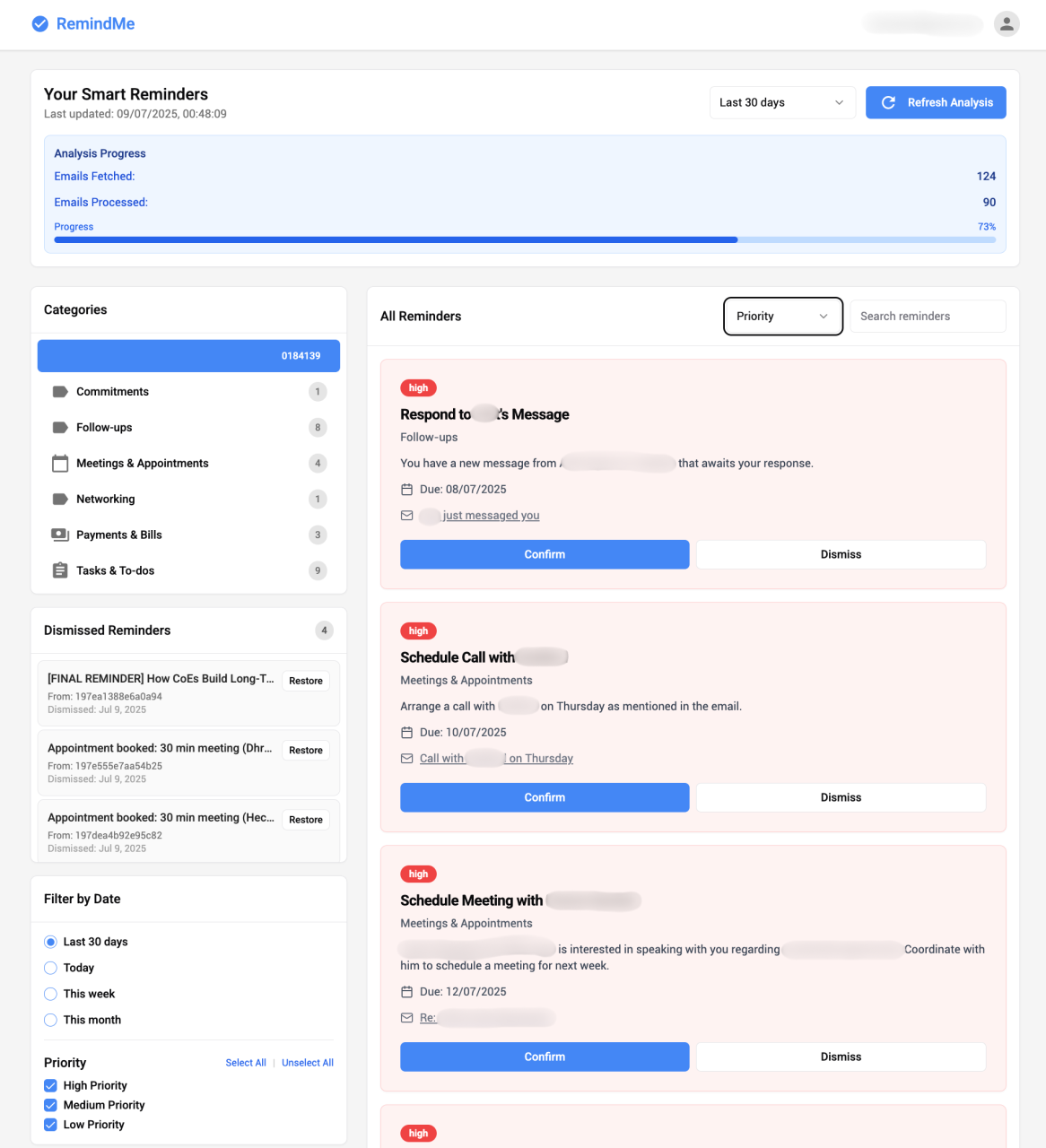Open the Priority sort dropdown

(783, 317)
